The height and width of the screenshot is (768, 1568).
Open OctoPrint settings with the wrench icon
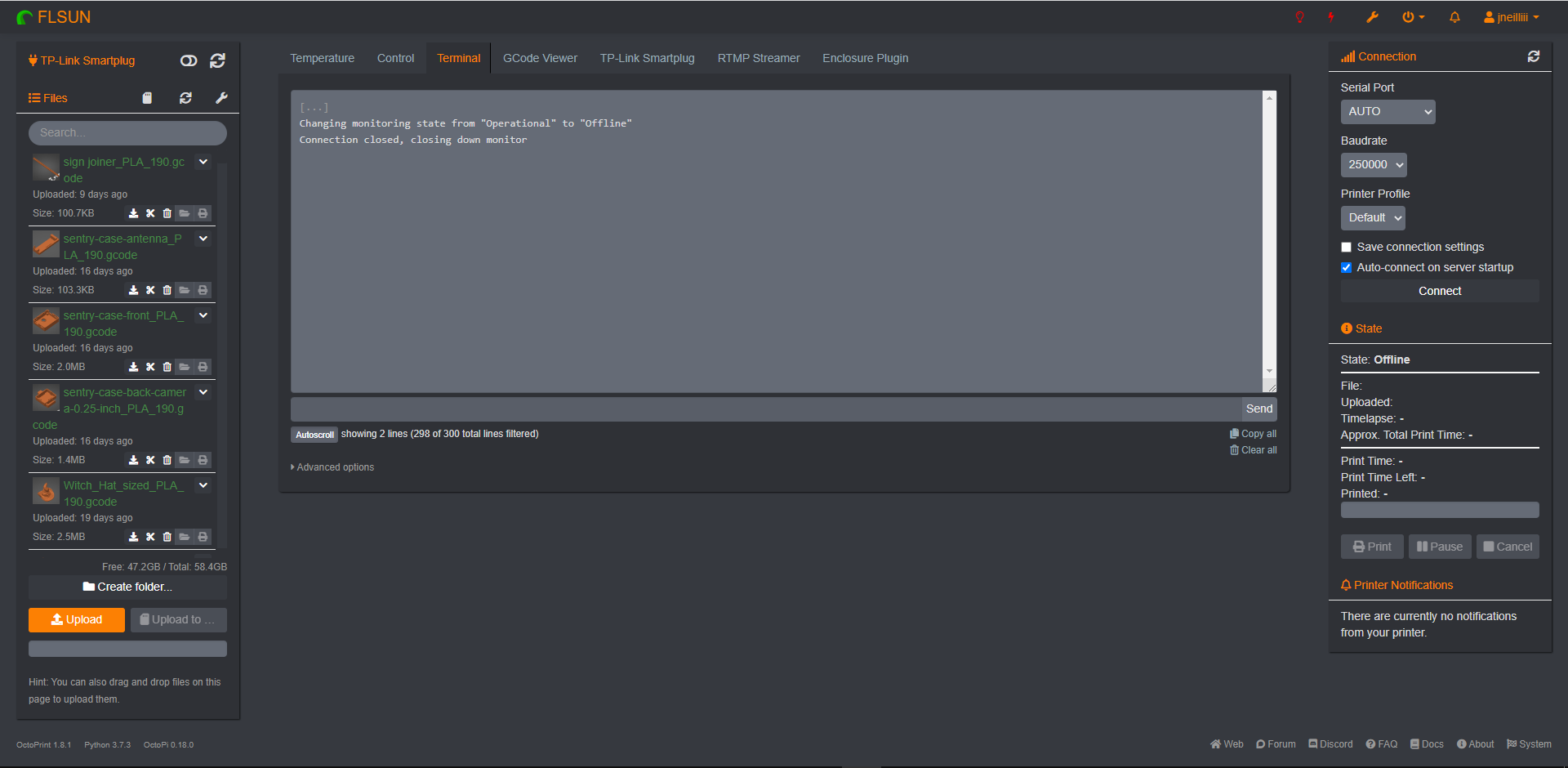(1373, 16)
